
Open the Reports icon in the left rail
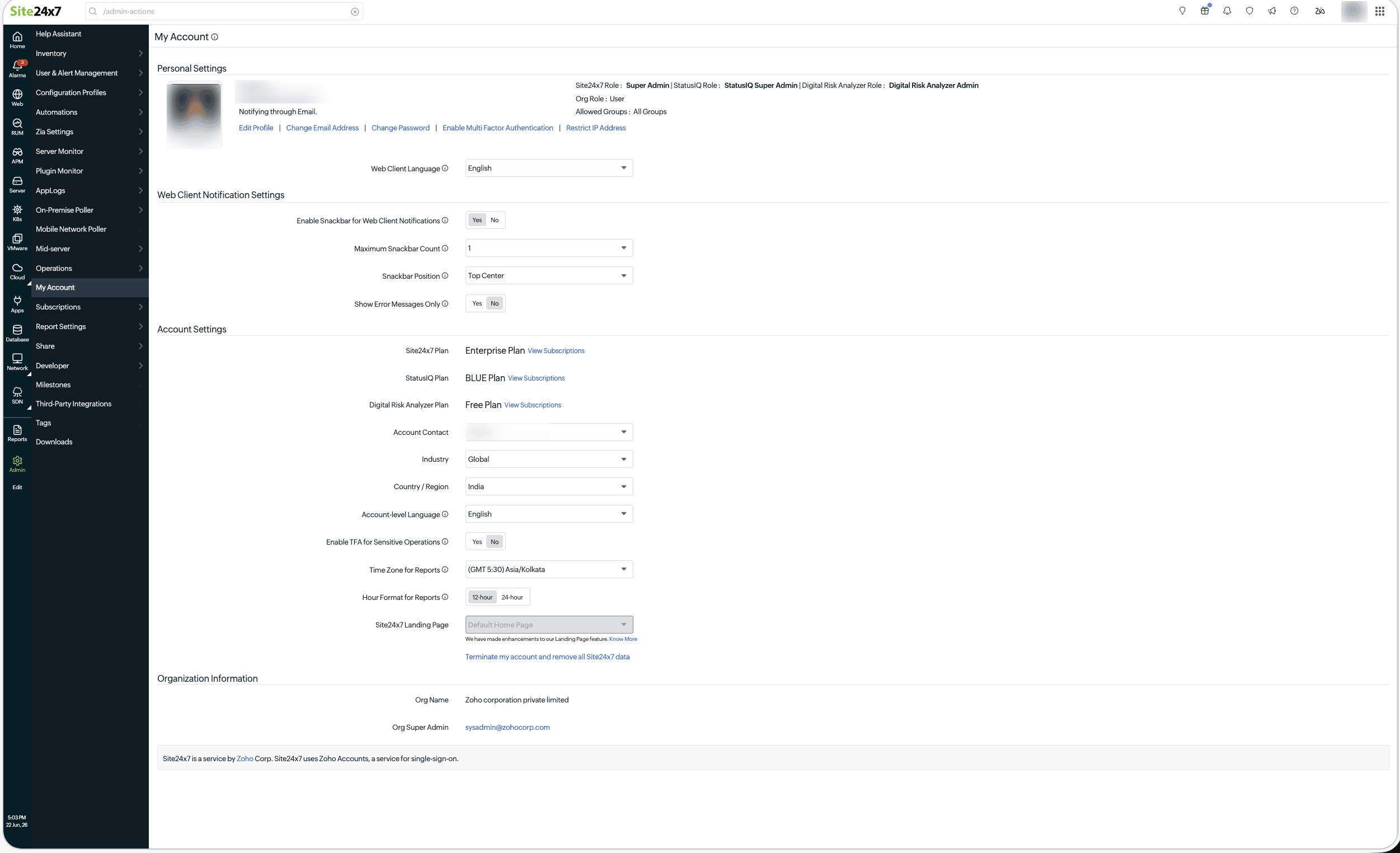[17, 433]
